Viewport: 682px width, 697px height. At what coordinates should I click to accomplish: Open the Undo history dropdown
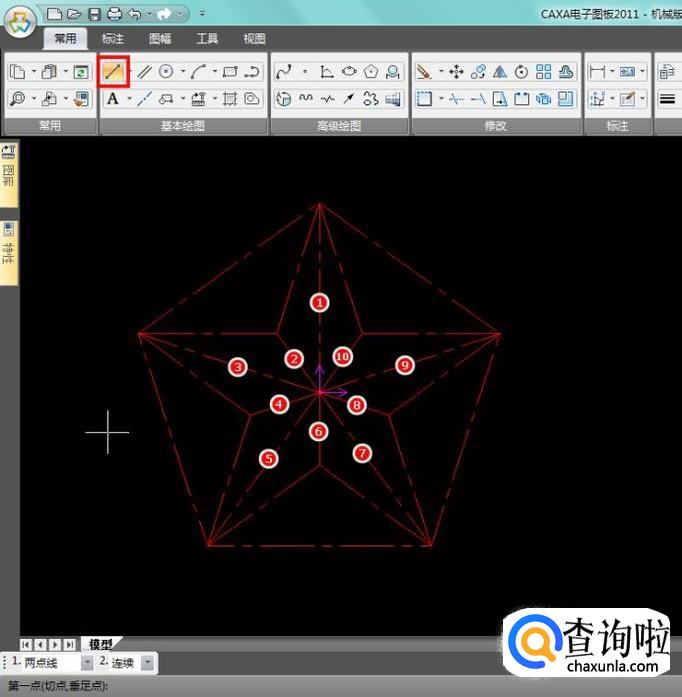tap(149, 14)
